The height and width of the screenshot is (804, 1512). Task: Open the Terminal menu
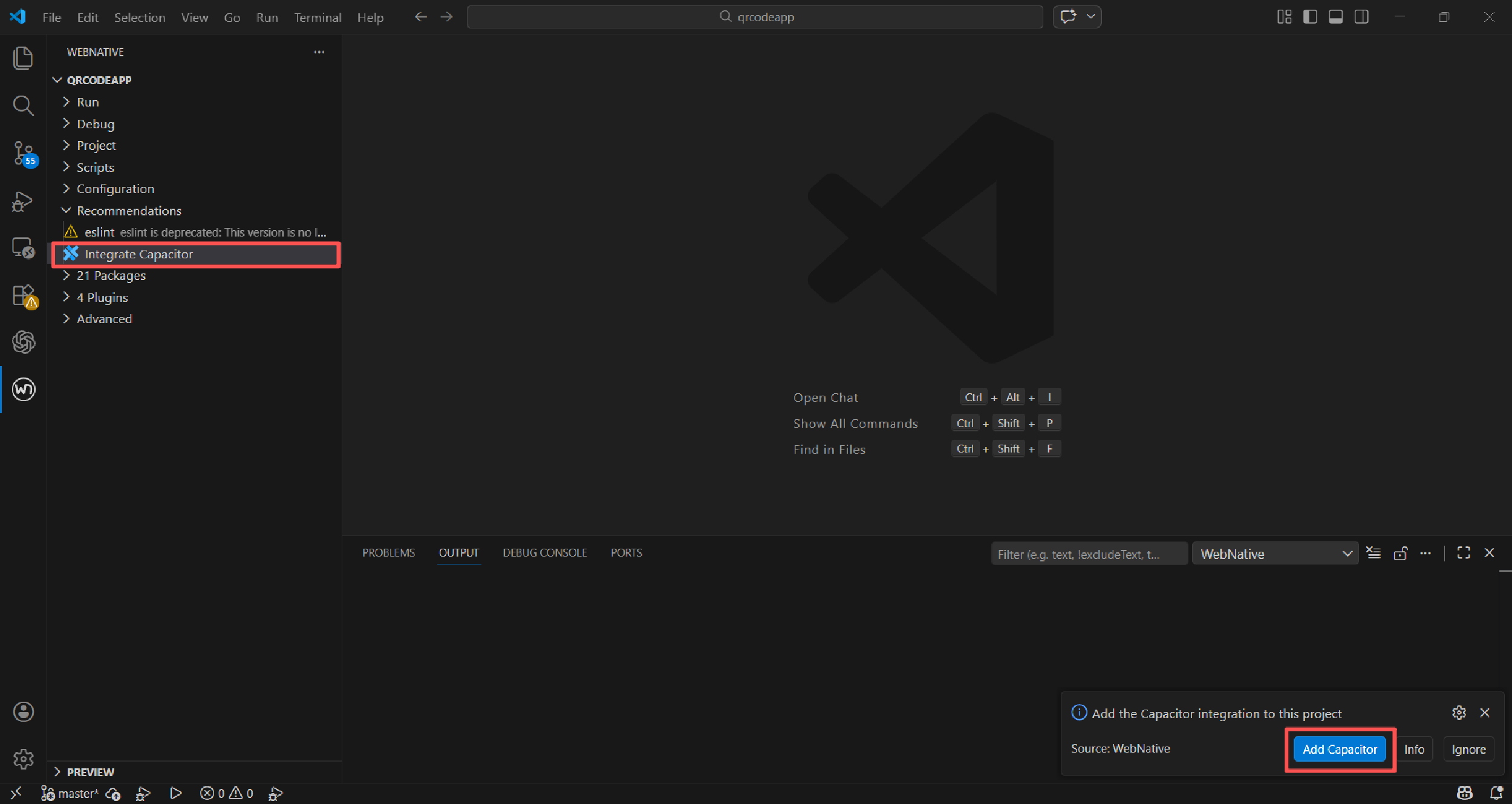(318, 18)
